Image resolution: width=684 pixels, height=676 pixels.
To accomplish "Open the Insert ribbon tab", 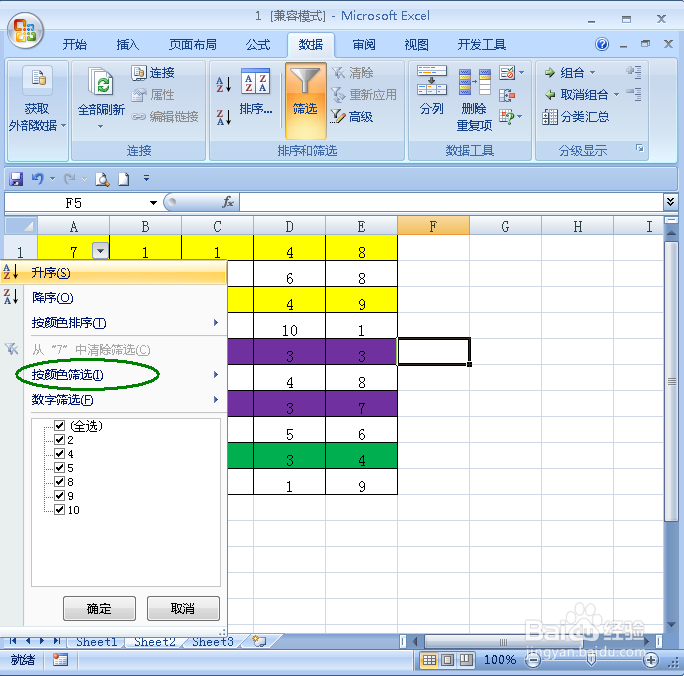I will pos(127,44).
